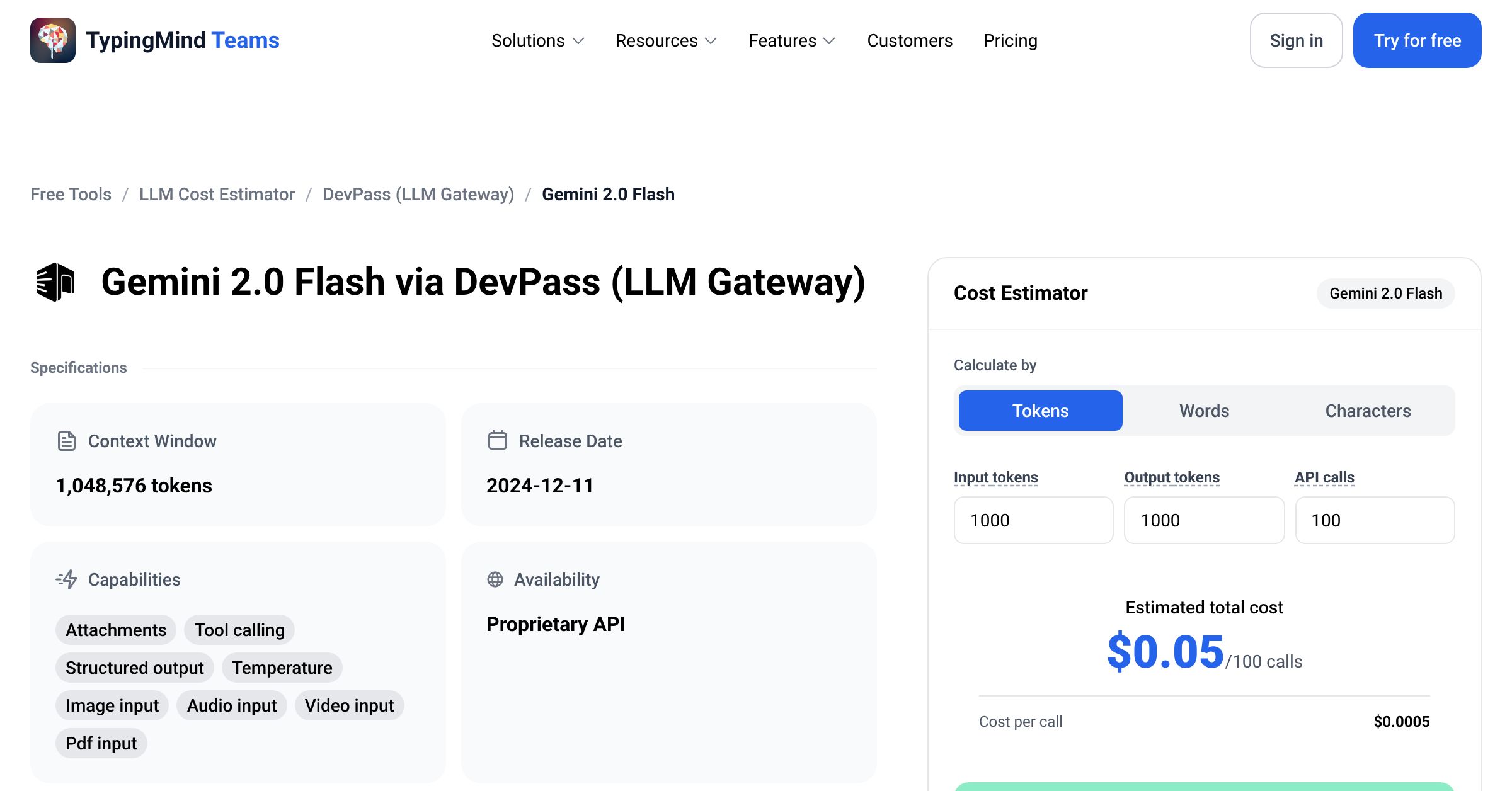This screenshot has height=791, width=1512.
Task: Open the DevPass (LLM Gateway) breadcrumb
Action: (418, 194)
